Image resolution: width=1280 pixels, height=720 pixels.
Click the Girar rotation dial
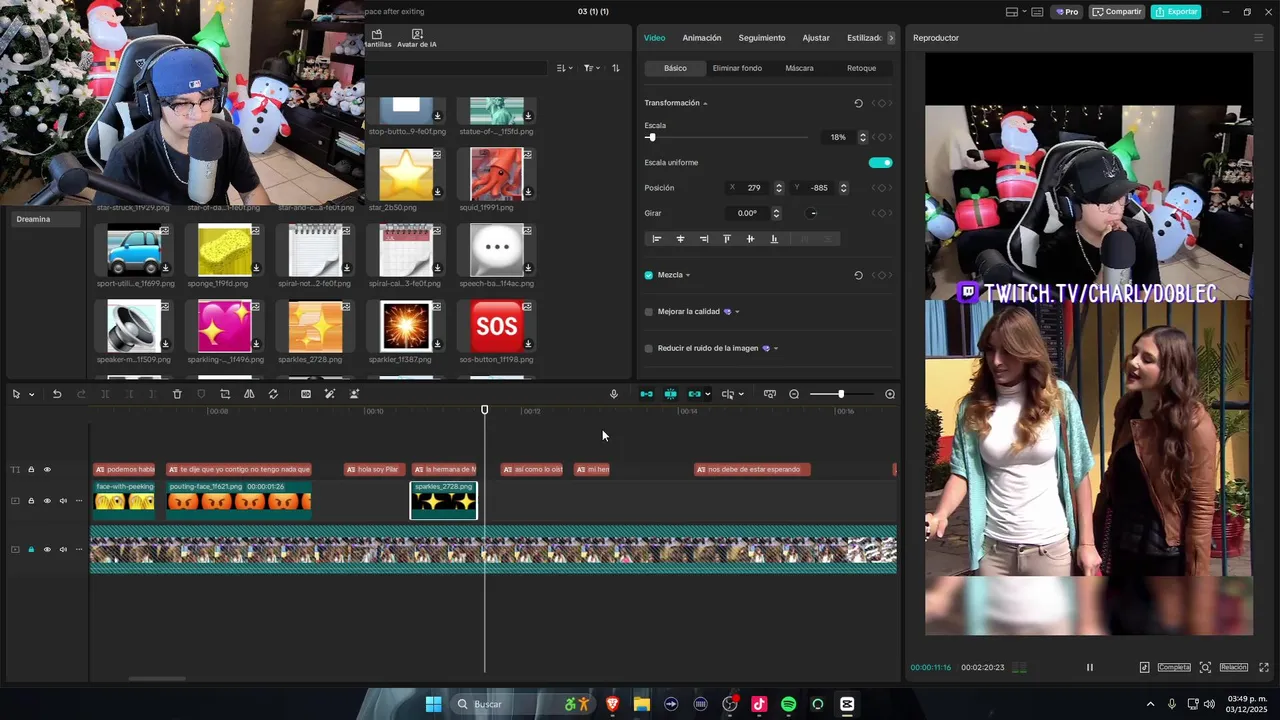(812, 213)
